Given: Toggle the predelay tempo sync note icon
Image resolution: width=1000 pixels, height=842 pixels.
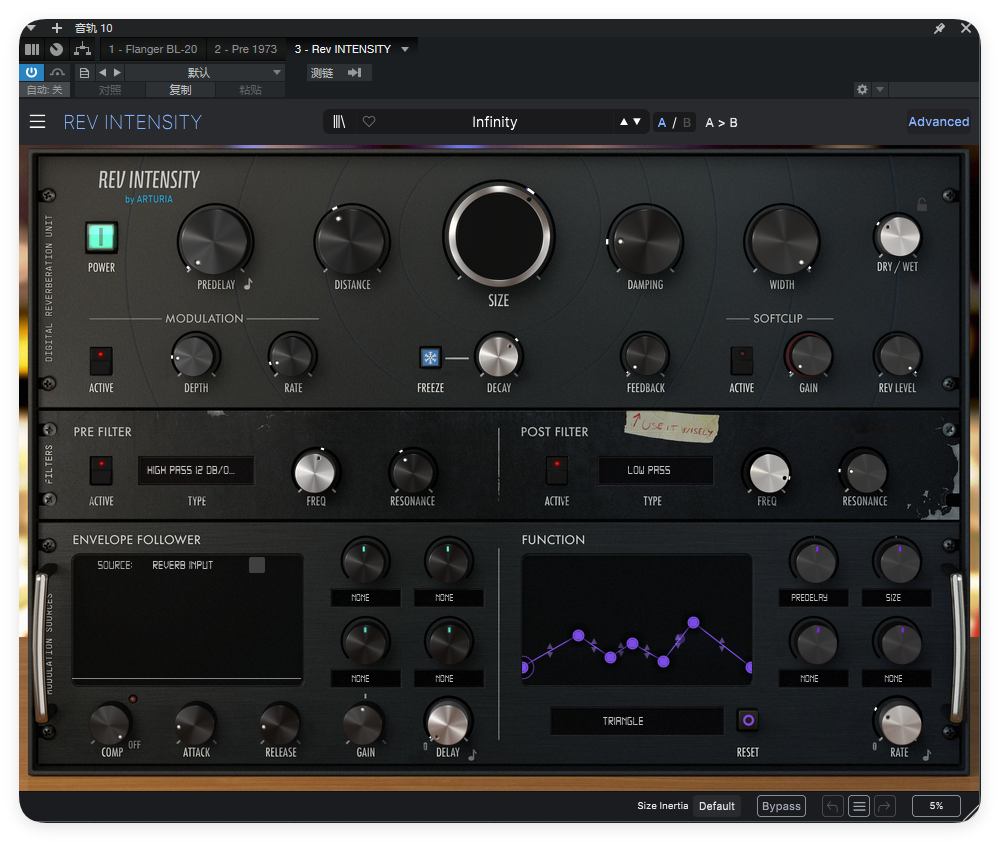Looking at the screenshot, I should [248, 284].
